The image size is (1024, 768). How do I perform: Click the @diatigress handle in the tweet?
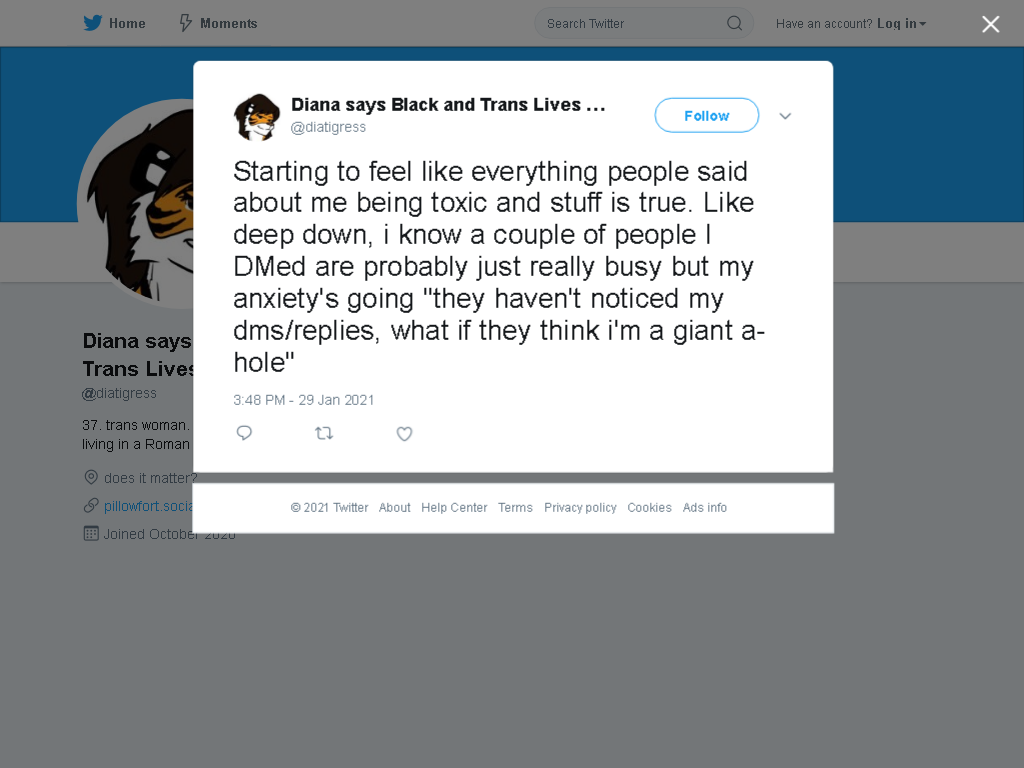click(328, 127)
